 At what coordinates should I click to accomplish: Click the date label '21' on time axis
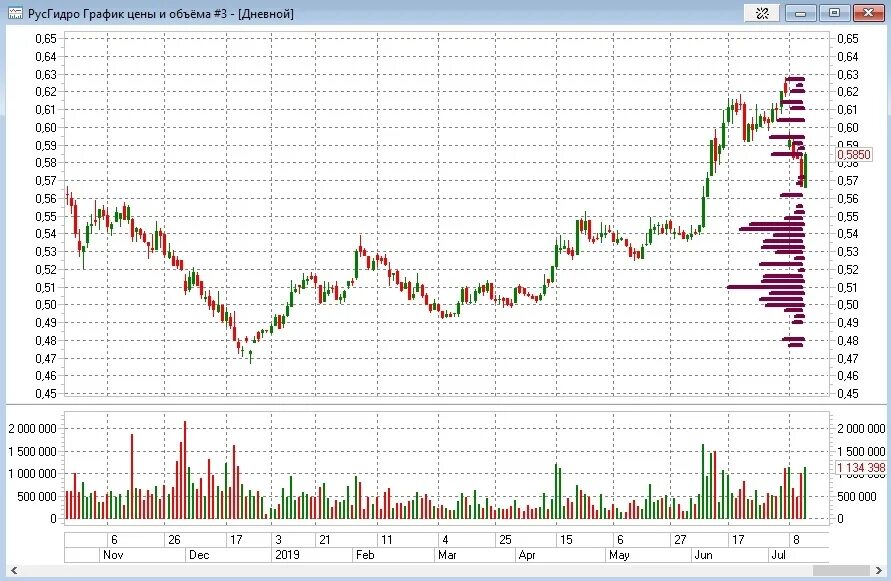pyautogui.click(x=324, y=540)
